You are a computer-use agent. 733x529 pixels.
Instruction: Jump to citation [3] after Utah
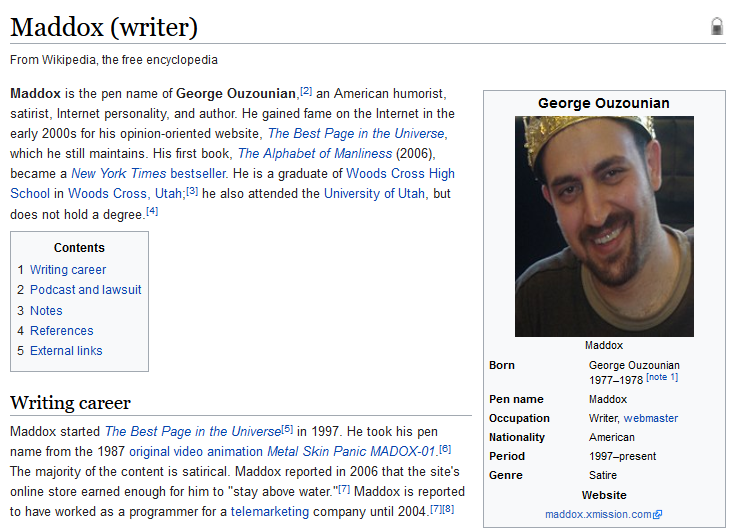192,191
